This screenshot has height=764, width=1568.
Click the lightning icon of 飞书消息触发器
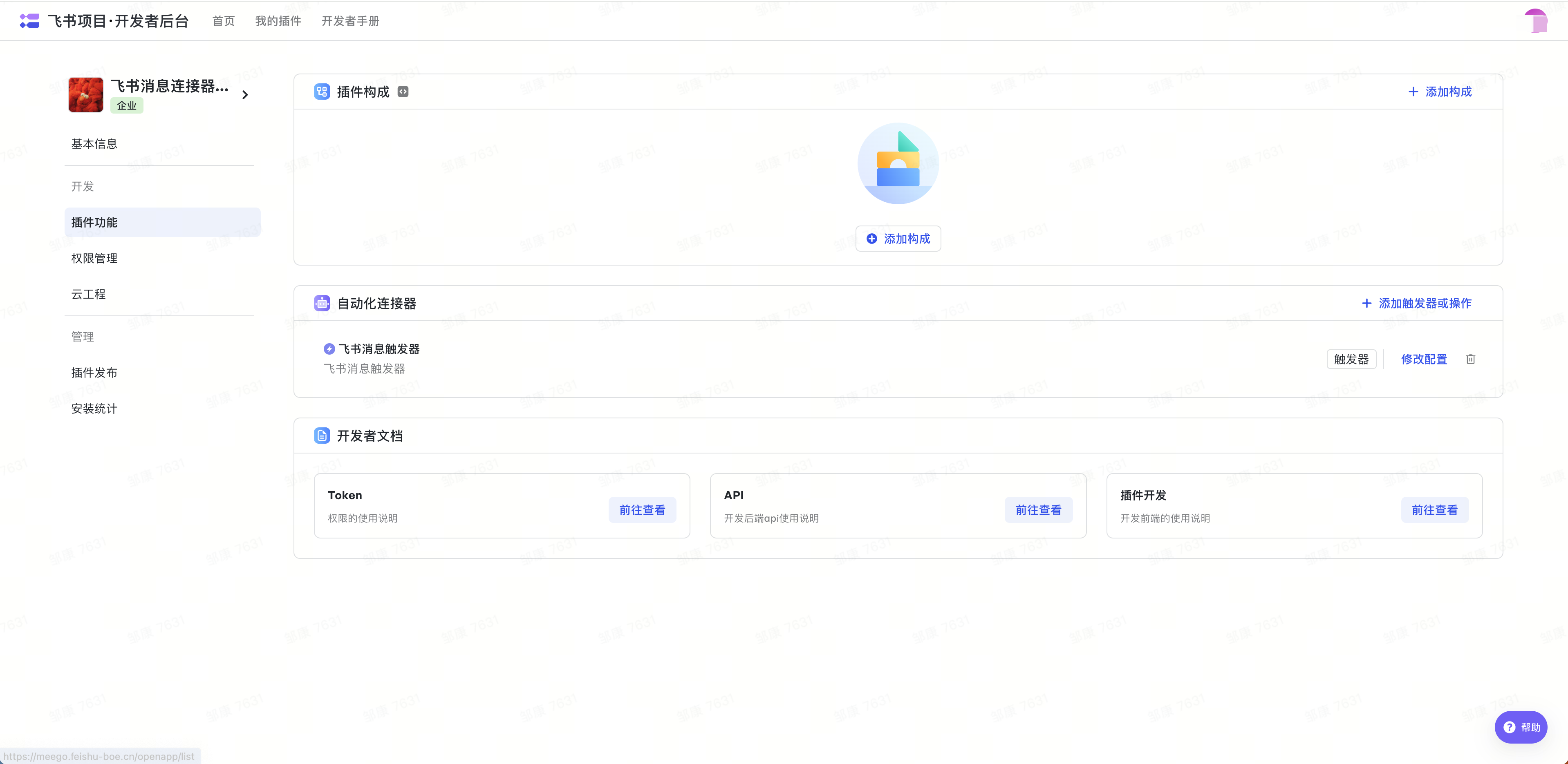pos(329,348)
